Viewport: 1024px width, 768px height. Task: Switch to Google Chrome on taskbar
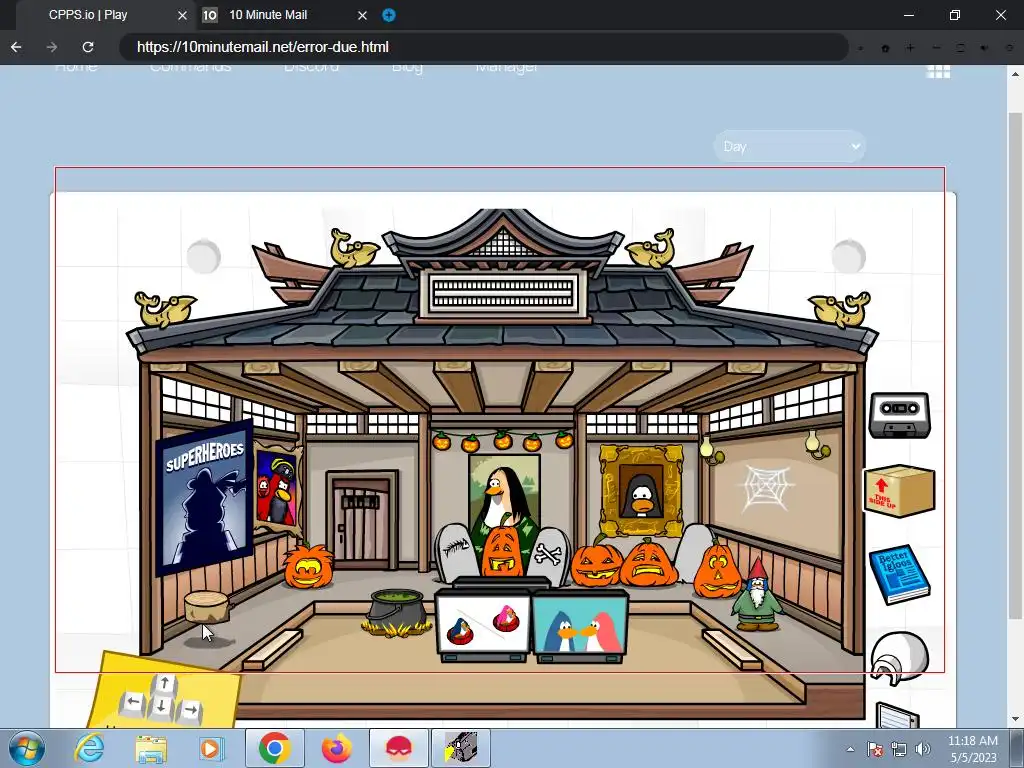pyautogui.click(x=274, y=748)
